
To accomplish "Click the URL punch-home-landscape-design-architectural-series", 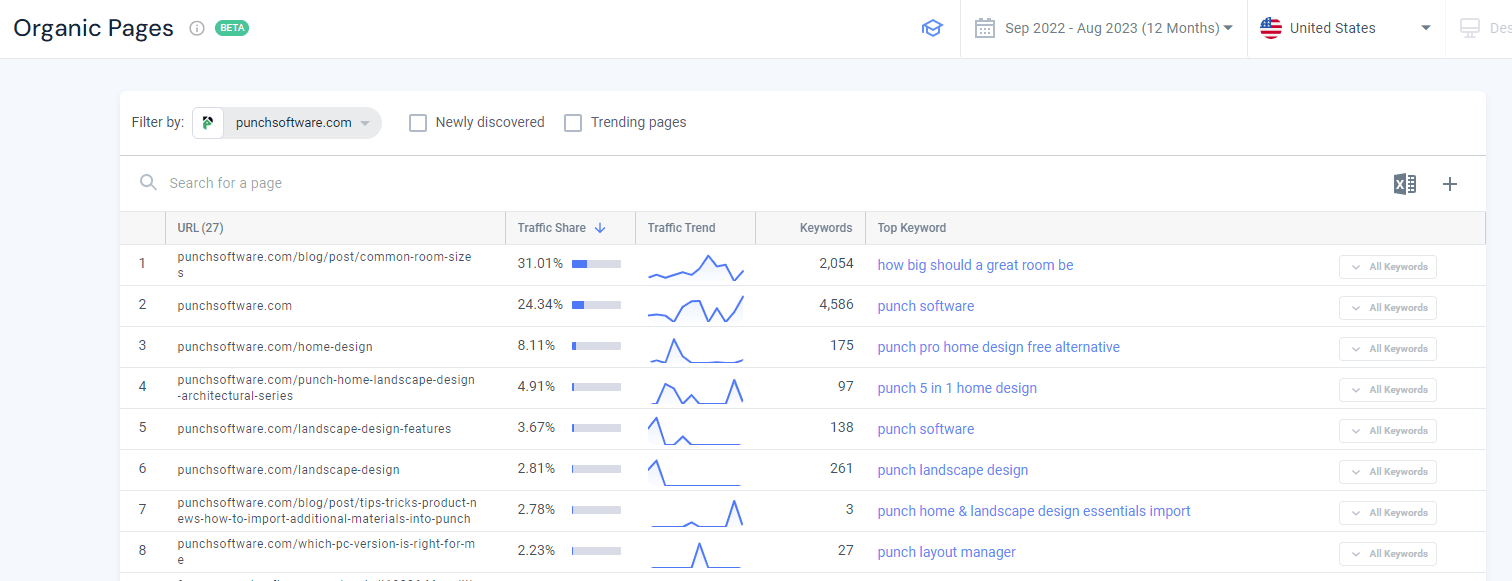I will [x=326, y=388].
